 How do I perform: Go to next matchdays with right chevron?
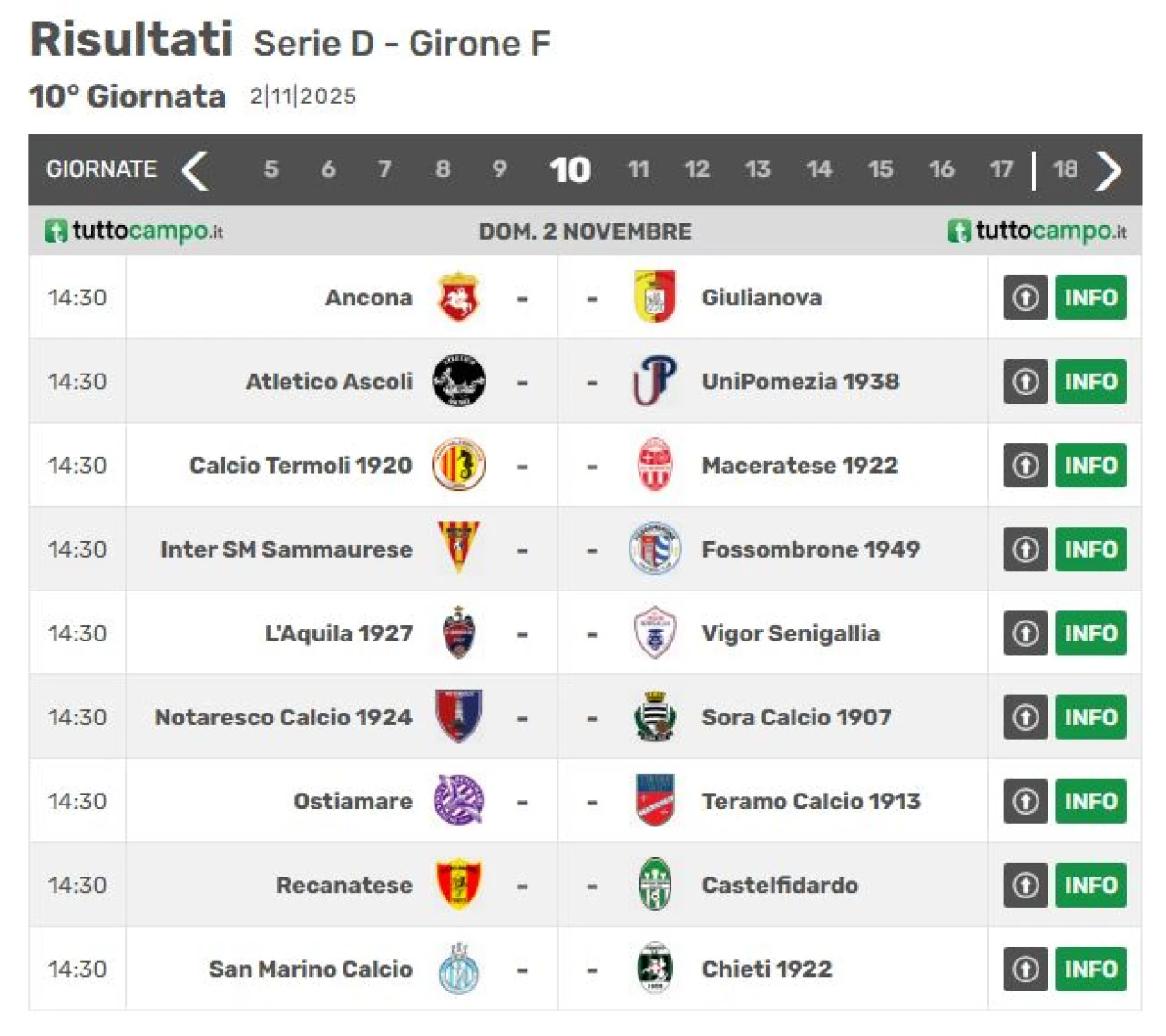tap(1108, 170)
